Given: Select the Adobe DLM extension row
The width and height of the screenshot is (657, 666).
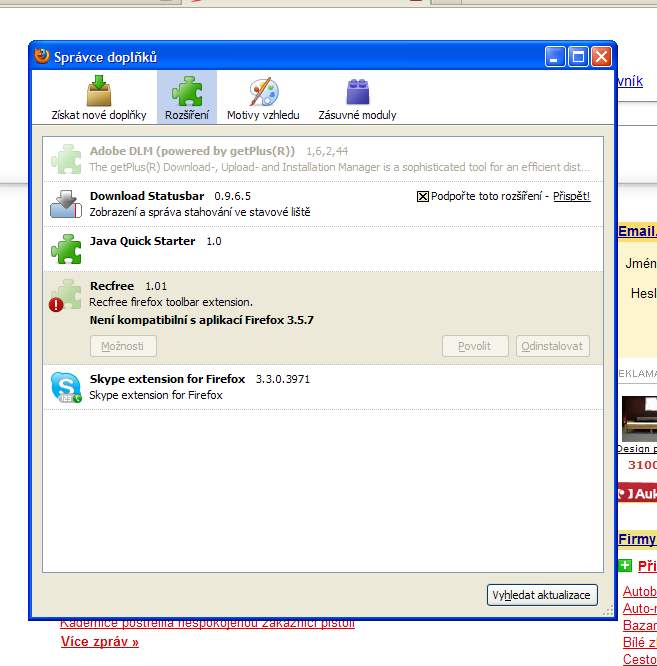Looking at the screenshot, I should (323, 159).
